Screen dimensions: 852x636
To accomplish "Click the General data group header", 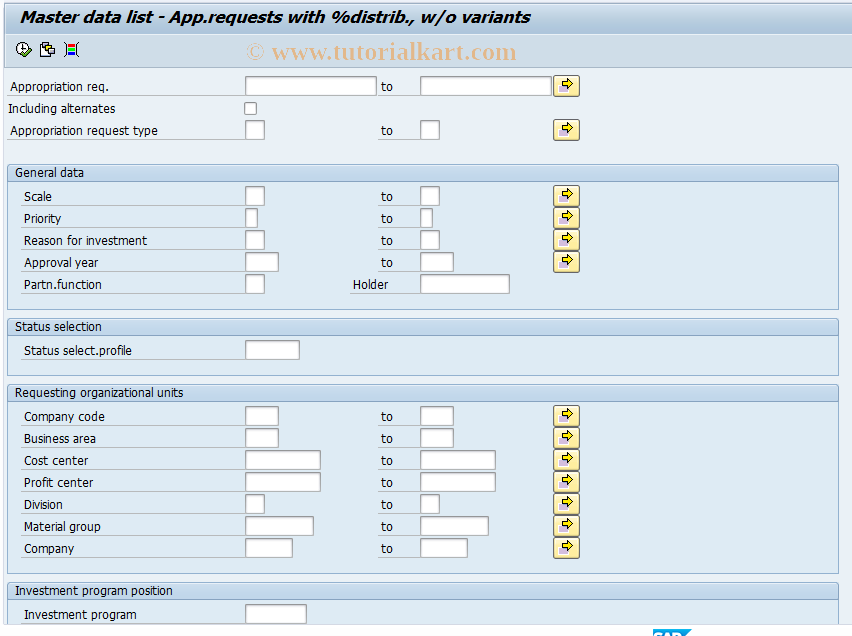I will (x=423, y=173).
